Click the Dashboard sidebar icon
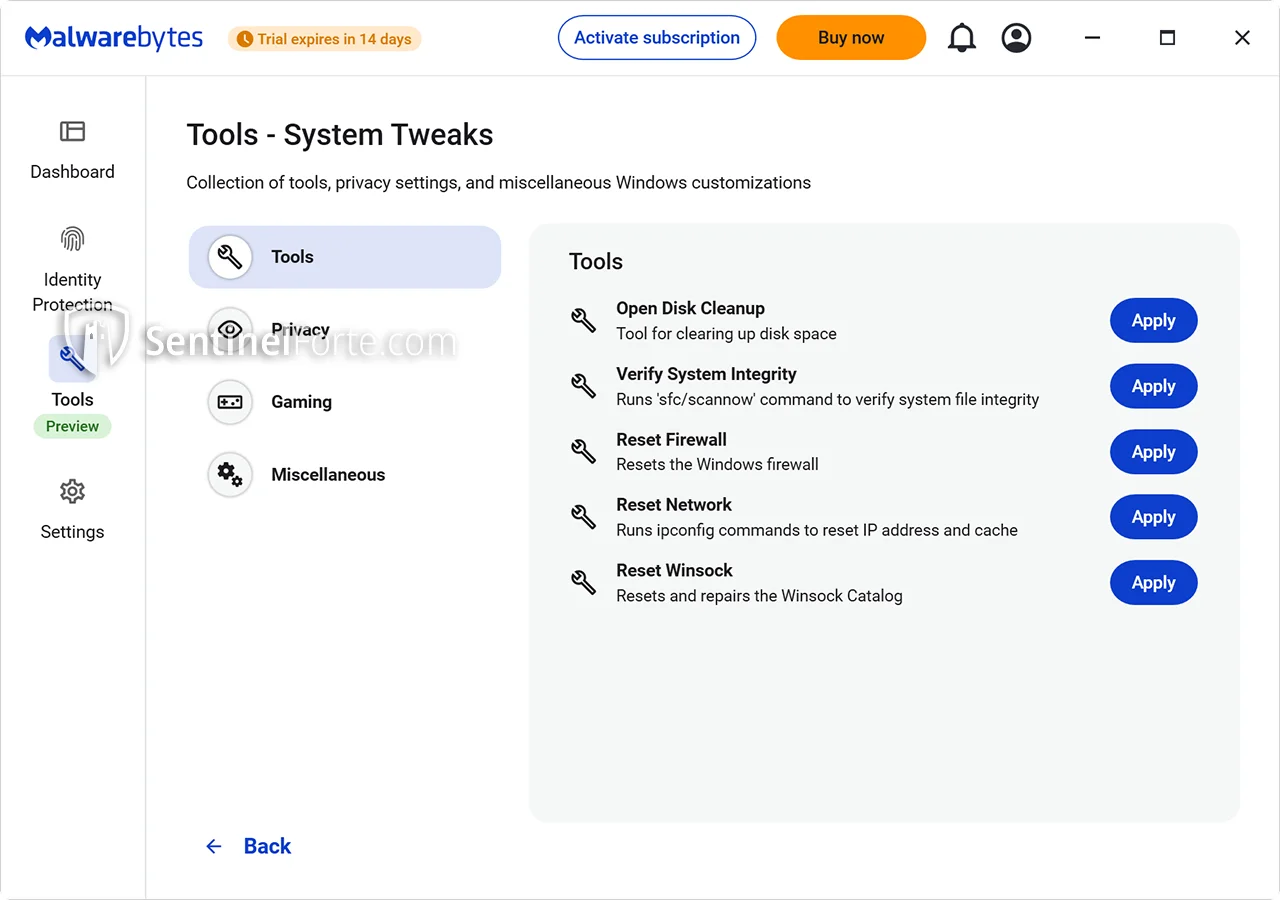The image size is (1280, 900). coord(72,131)
